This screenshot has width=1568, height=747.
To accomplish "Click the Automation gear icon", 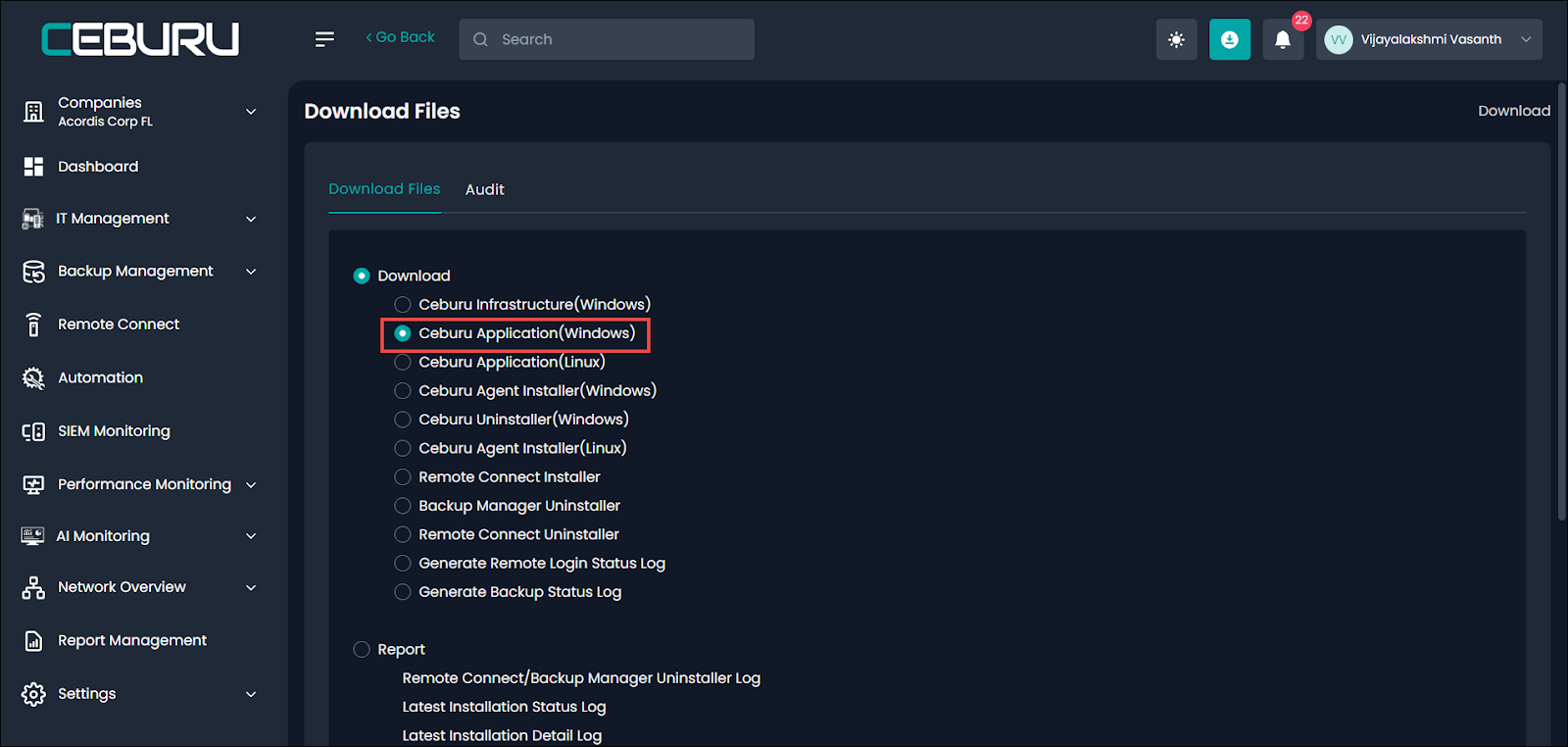I will [33, 377].
